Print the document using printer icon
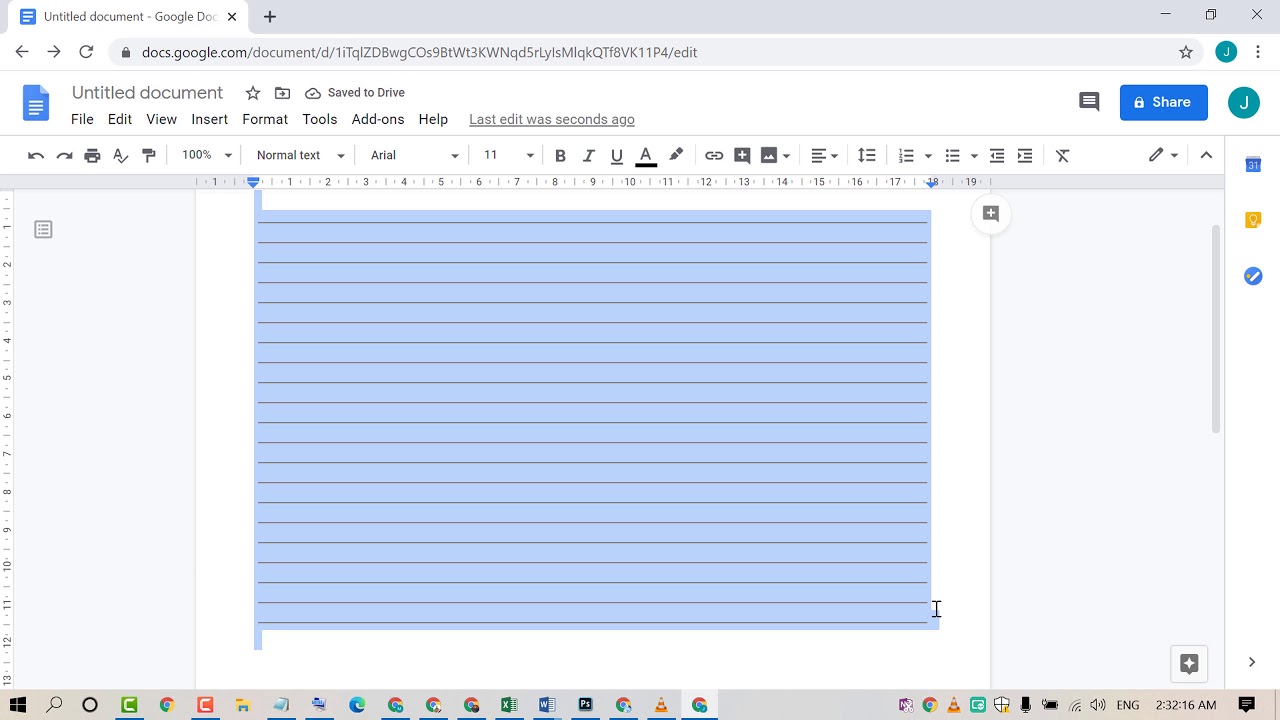Screen dimensions: 1280x720 [92, 155]
